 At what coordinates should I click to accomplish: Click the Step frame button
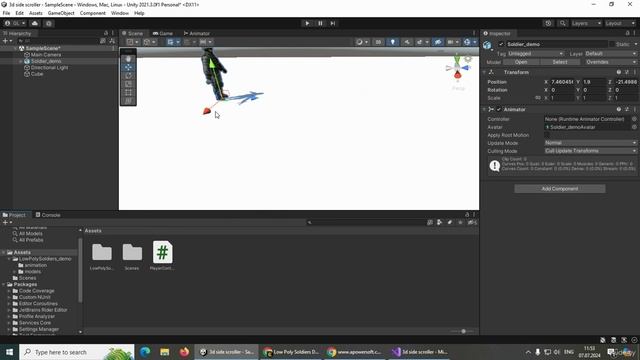click(x=333, y=23)
